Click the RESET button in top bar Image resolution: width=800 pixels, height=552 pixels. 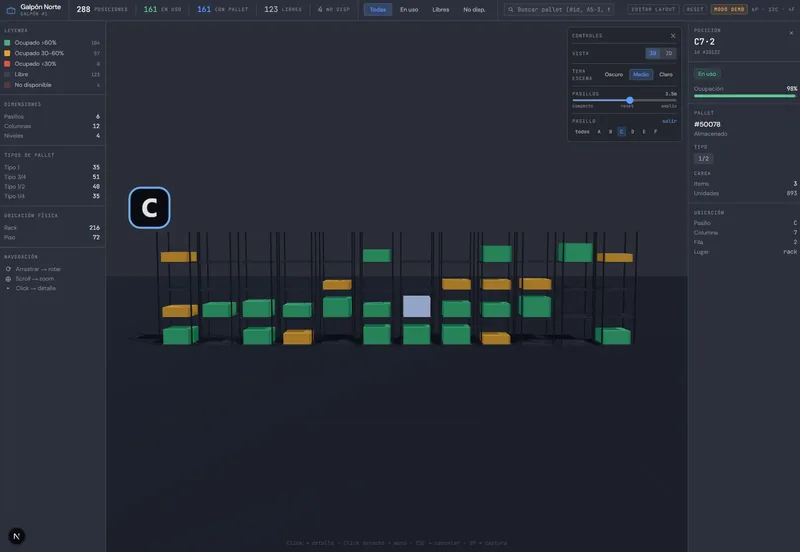(694, 9)
